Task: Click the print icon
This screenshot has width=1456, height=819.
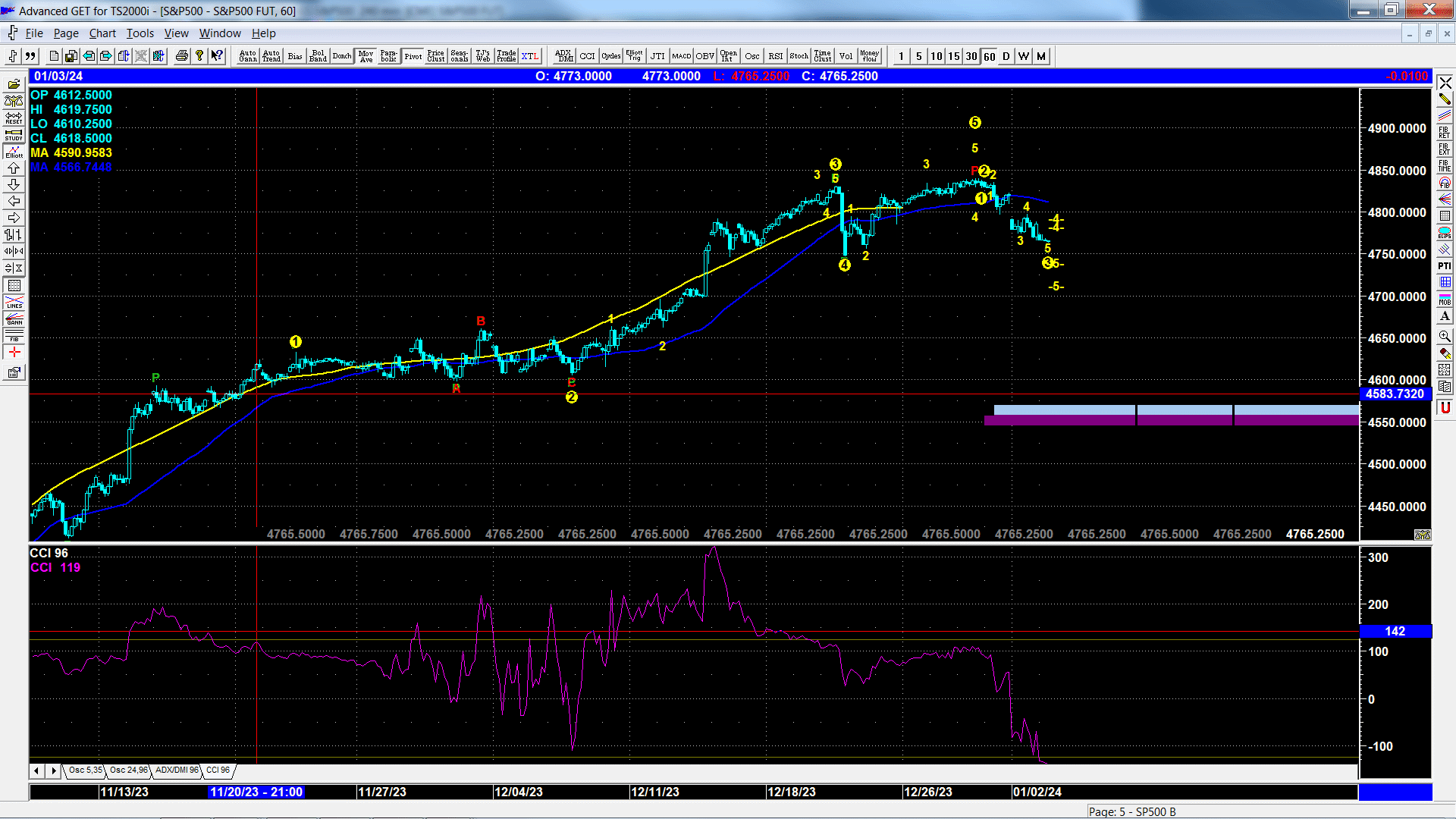Action: tap(182, 56)
